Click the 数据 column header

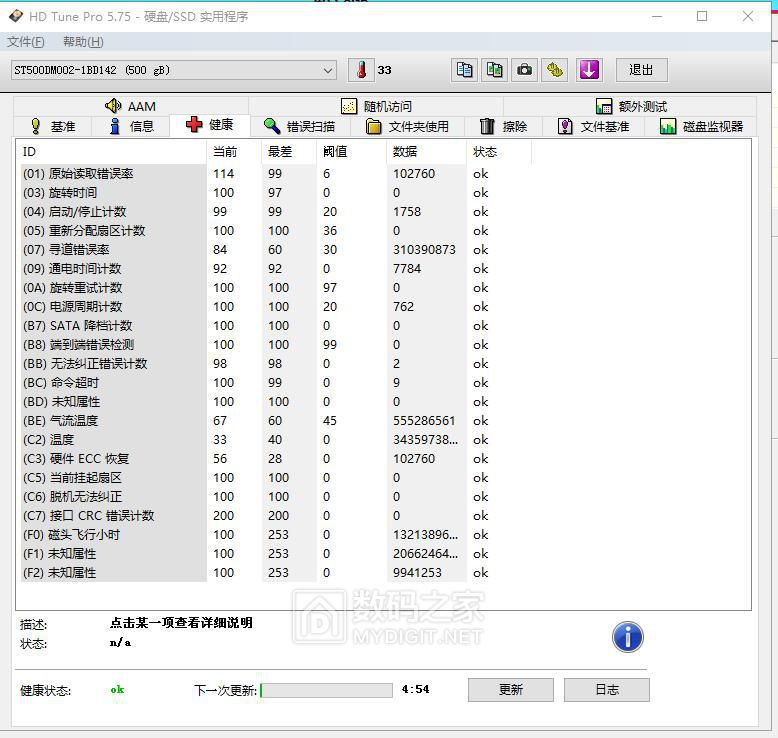426,152
